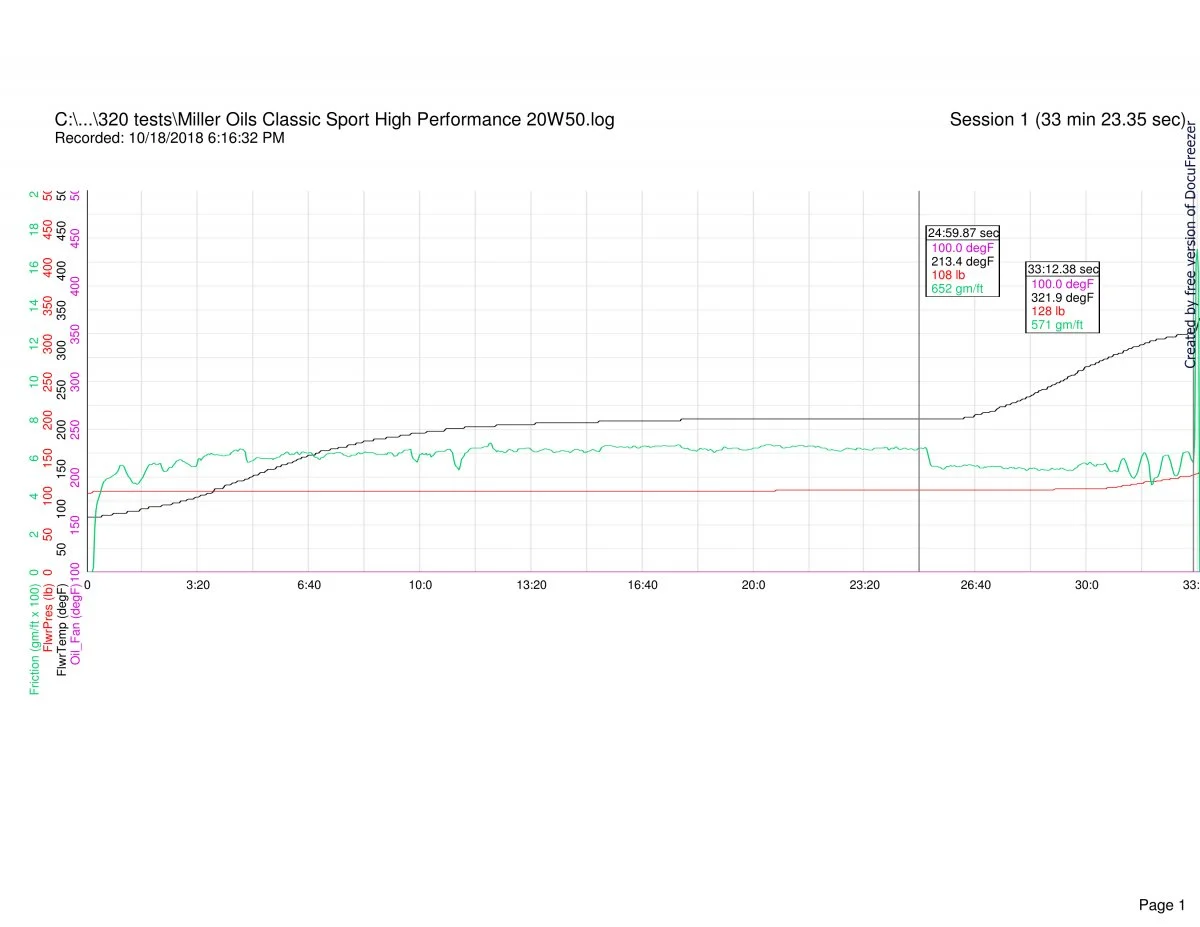Click the Session 1 duration label

[1067, 120]
